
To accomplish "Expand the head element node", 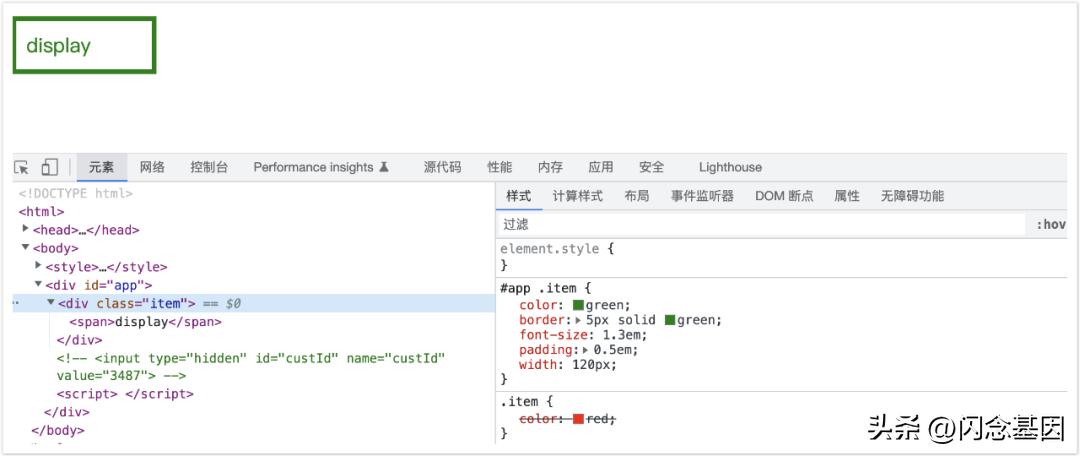I will 26,229.
